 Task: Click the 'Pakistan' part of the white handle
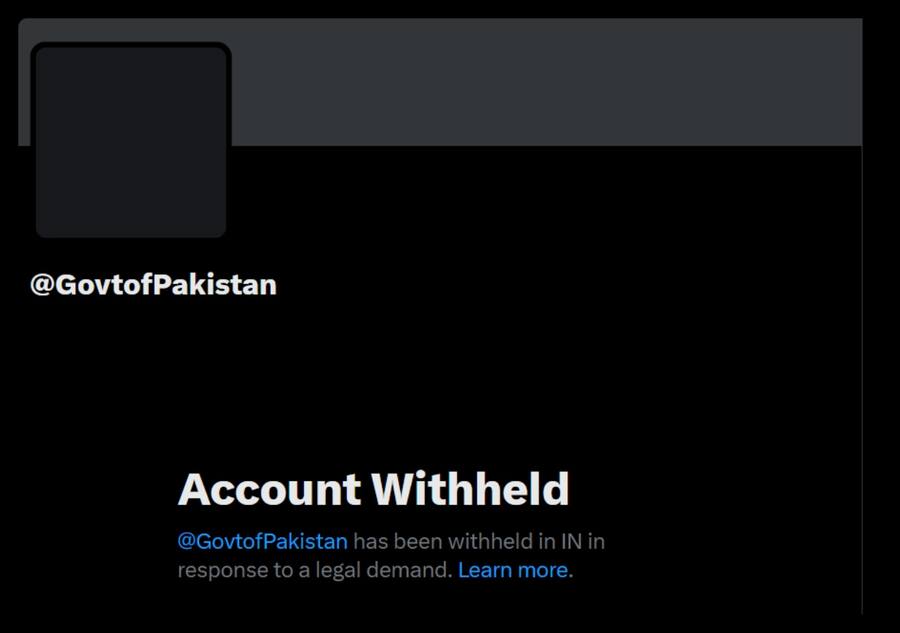[215, 285]
